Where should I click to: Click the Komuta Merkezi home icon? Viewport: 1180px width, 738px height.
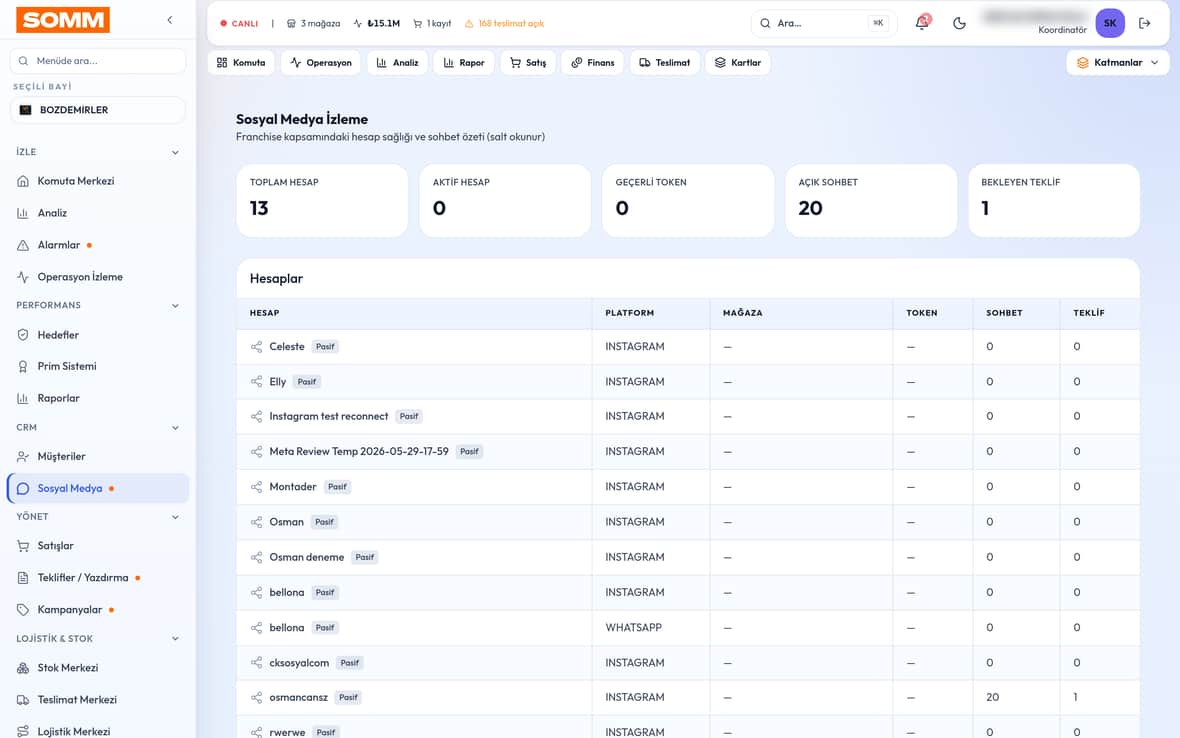23,181
